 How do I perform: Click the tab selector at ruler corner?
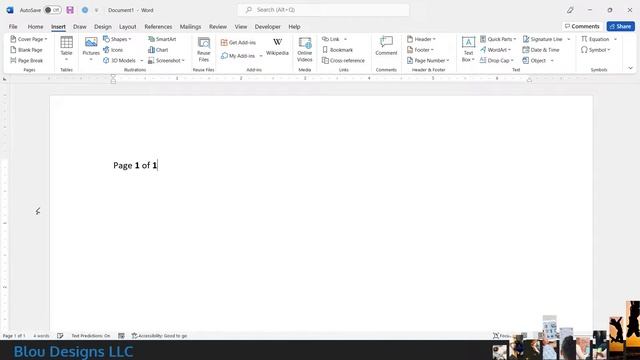4,79
